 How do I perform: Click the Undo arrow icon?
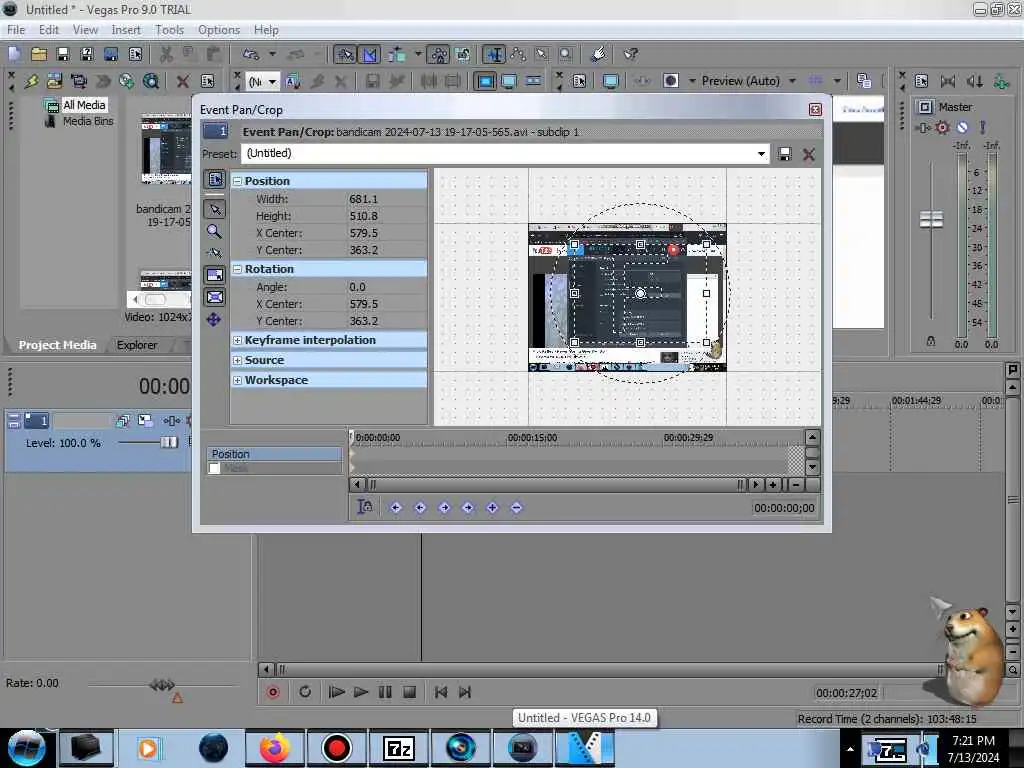(251, 54)
